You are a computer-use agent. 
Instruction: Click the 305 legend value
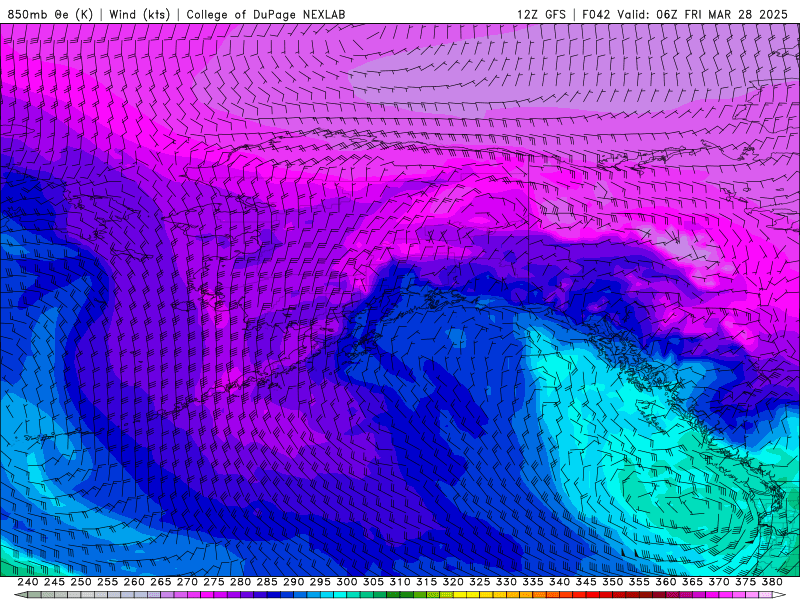tap(373, 582)
